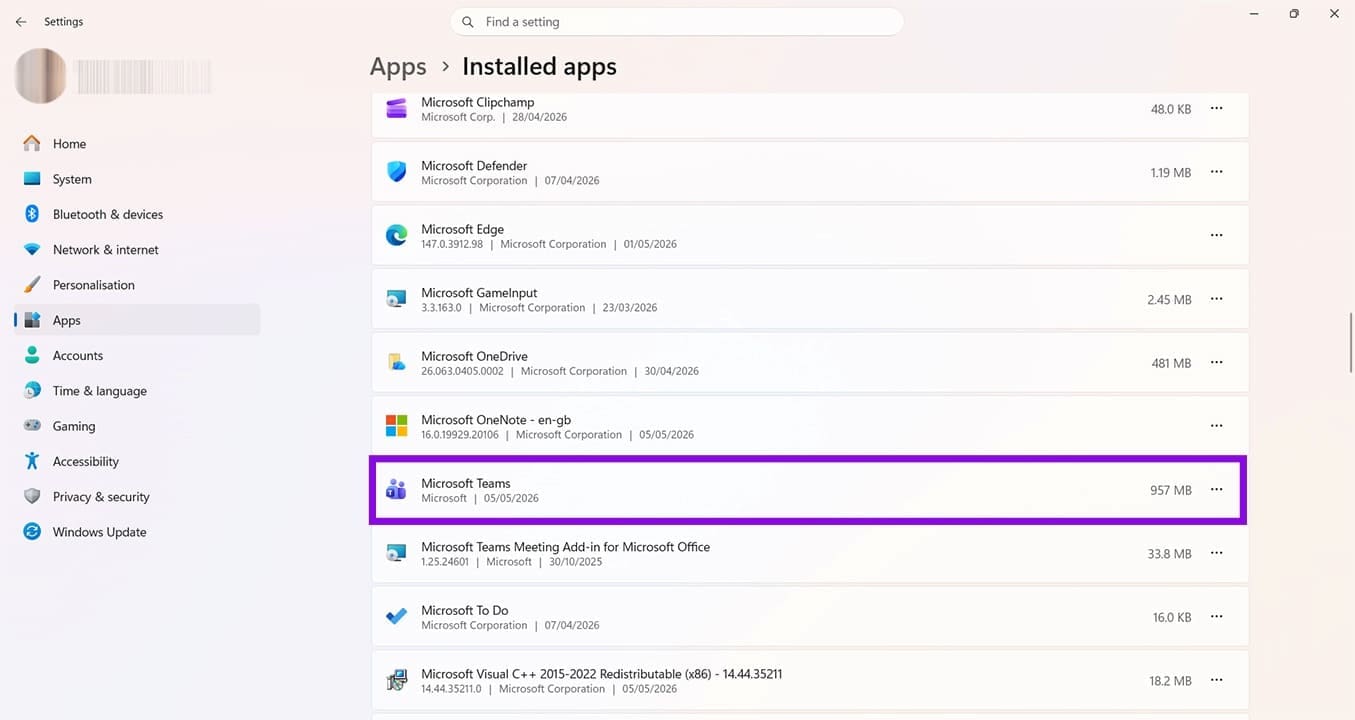Click the Accounts person icon
1355x720 pixels.
coord(32,355)
